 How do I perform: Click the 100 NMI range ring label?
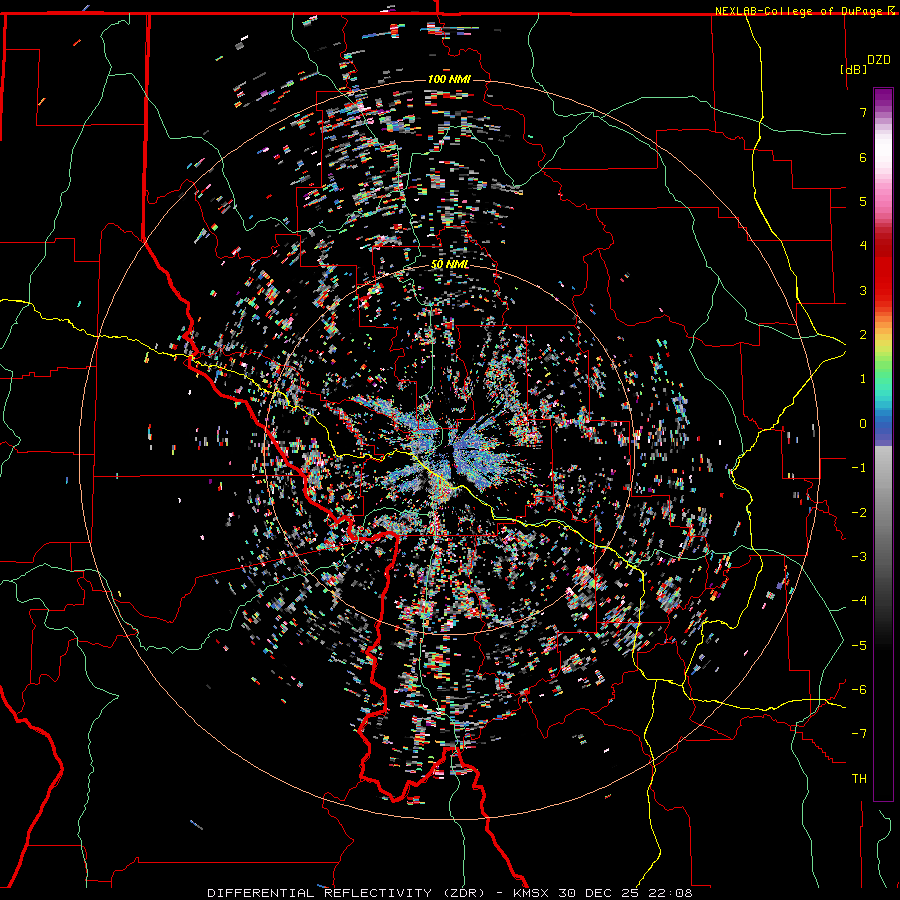tap(449, 79)
